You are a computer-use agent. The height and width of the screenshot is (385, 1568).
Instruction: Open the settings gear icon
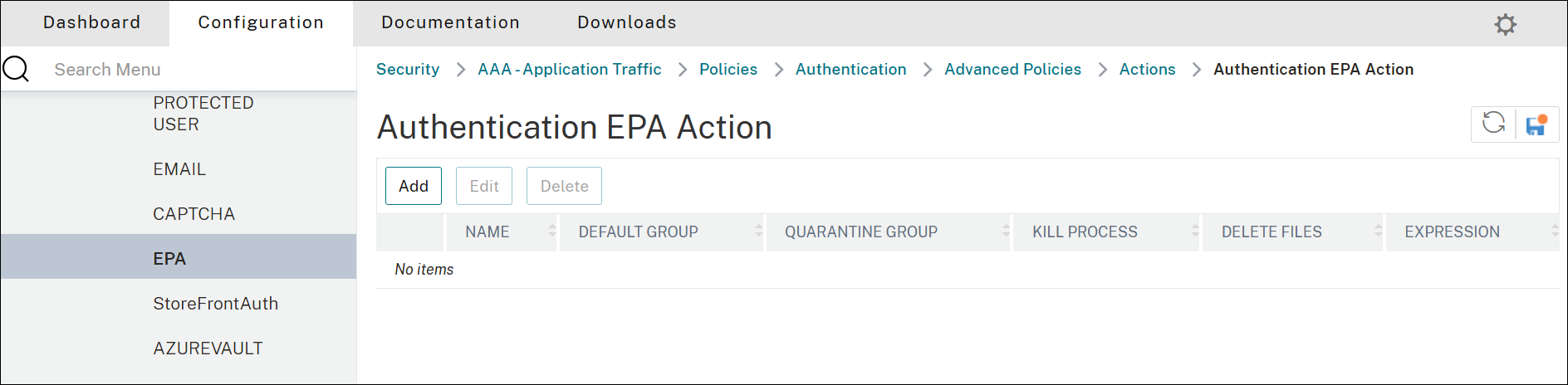1505,24
